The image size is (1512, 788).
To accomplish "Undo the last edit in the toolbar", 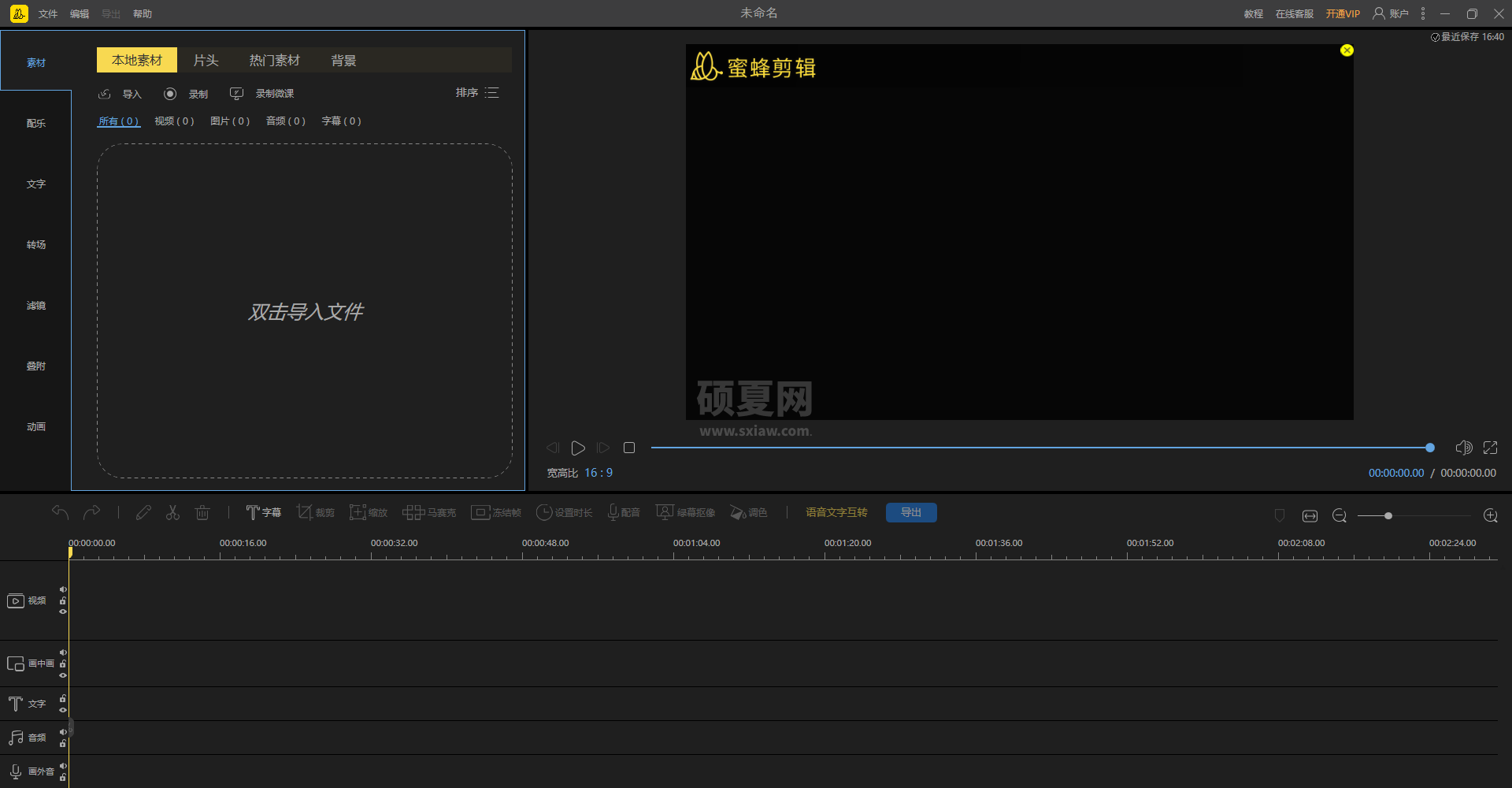I will pos(61,512).
